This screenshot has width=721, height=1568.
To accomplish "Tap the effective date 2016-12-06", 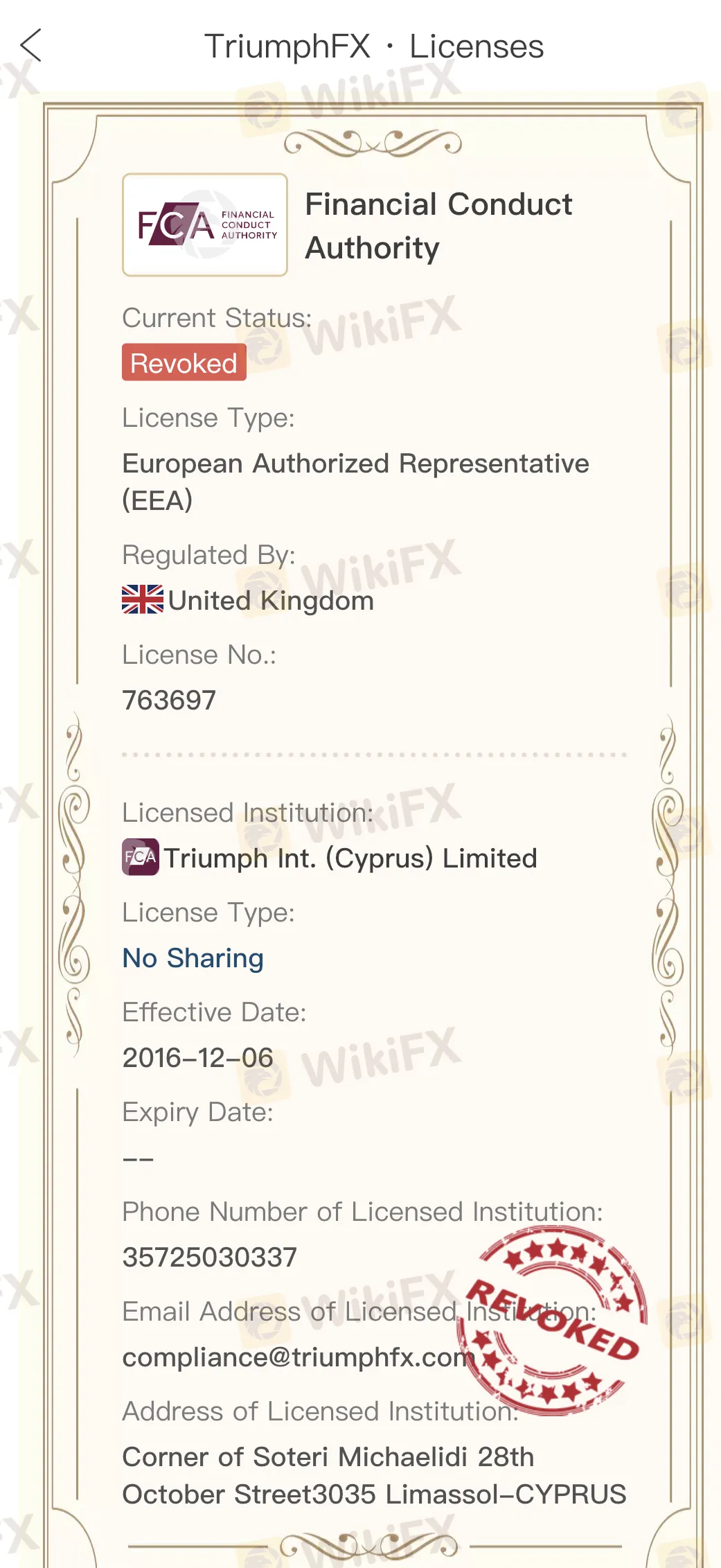I will coord(198,1058).
